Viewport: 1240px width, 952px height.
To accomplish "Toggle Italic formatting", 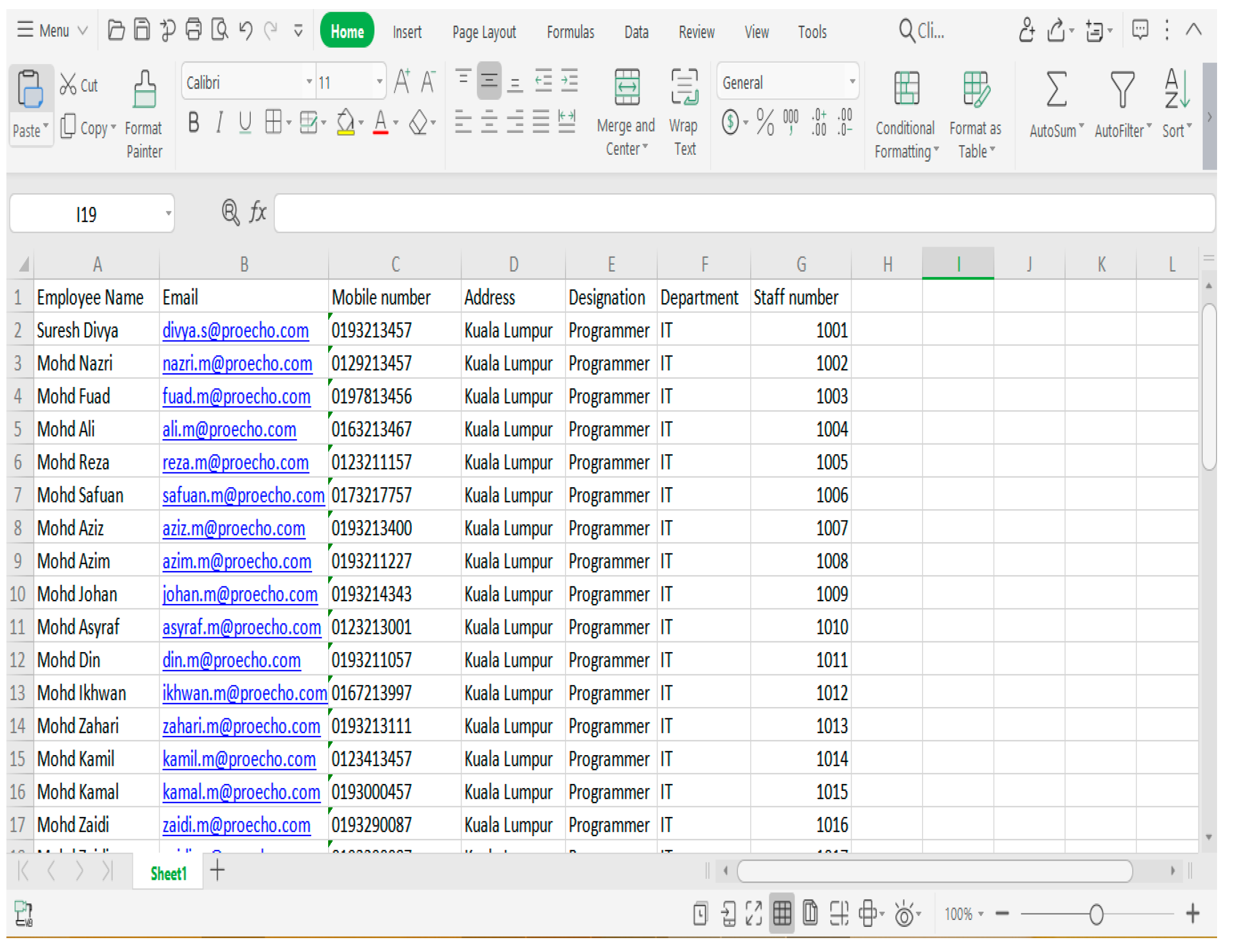I will [x=219, y=122].
